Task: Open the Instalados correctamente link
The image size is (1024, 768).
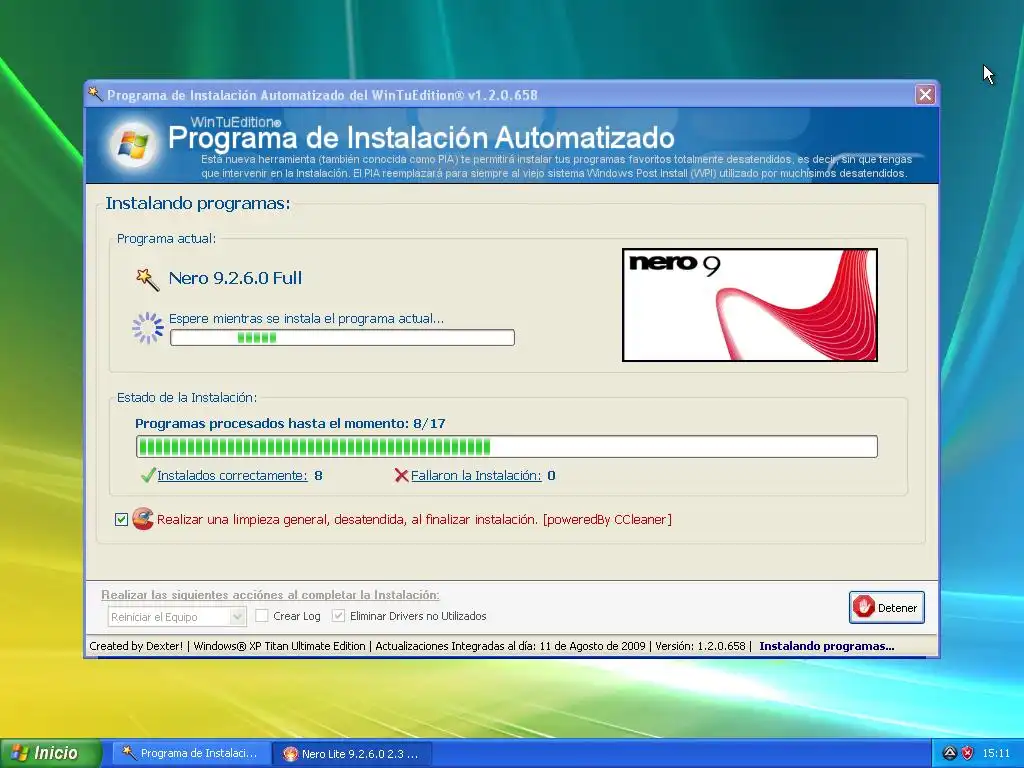Action: pyautogui.click(x=232, y=475)
